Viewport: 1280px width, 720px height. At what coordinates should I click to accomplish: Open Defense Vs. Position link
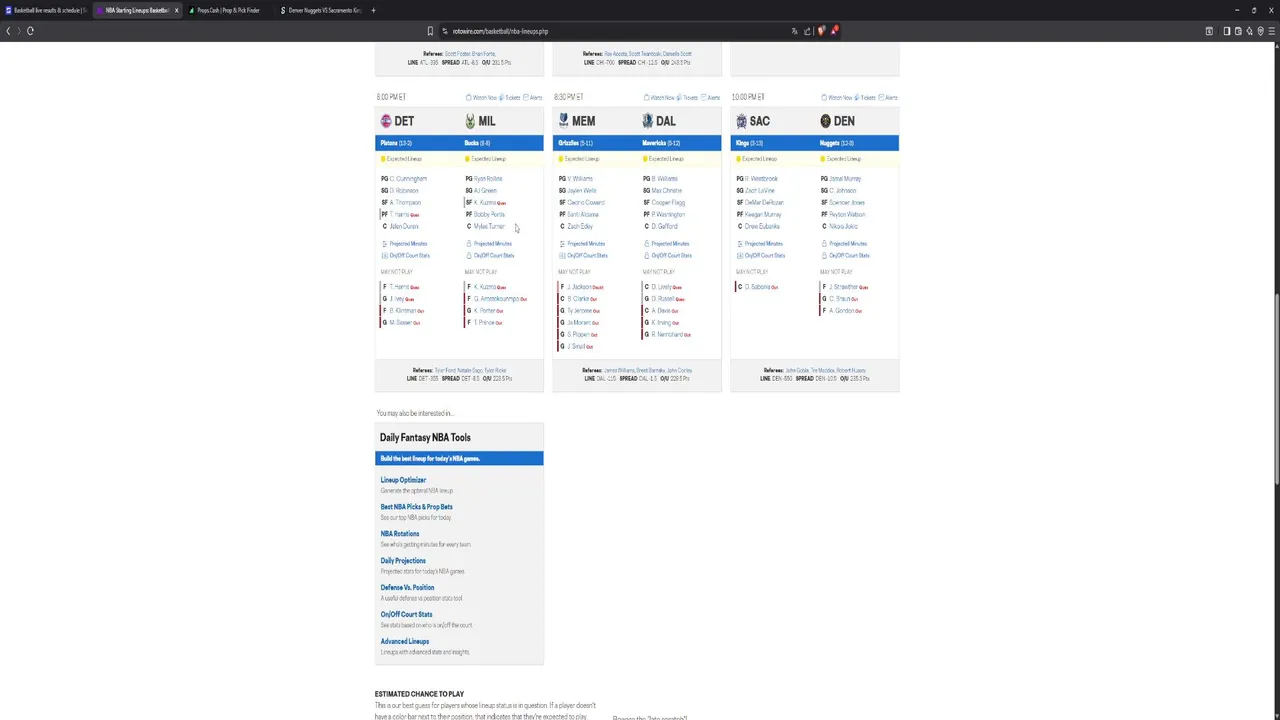407,588
